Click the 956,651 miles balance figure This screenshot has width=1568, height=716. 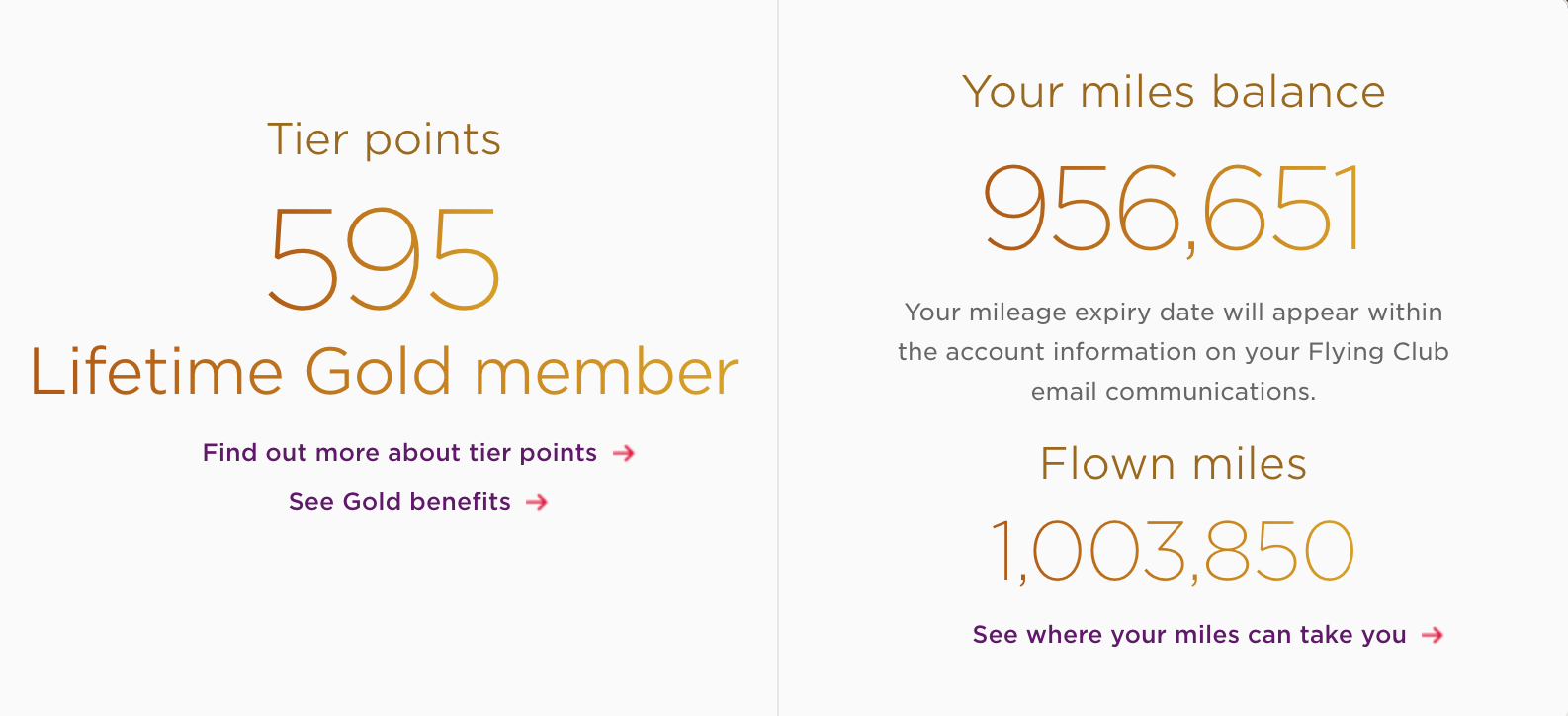[x=1174, y=208]
